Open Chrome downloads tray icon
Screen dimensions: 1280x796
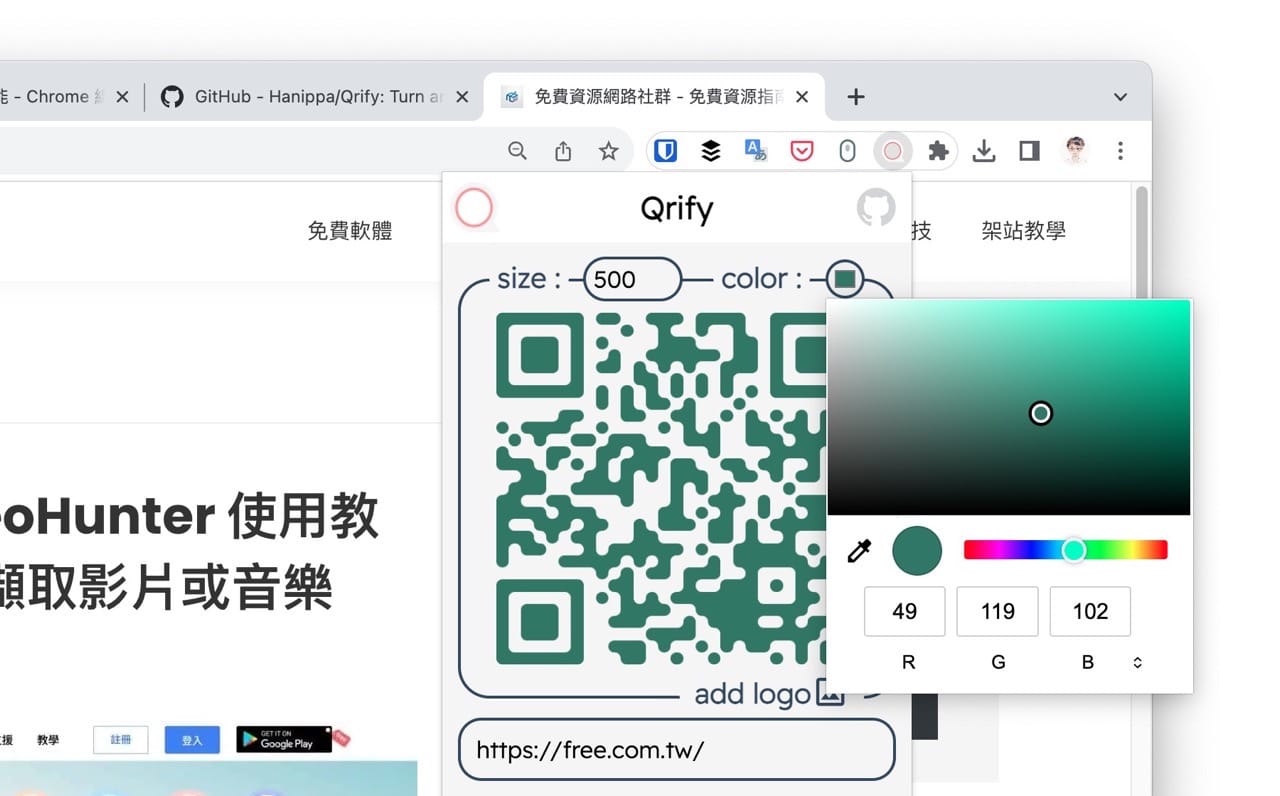coord(984,151)
